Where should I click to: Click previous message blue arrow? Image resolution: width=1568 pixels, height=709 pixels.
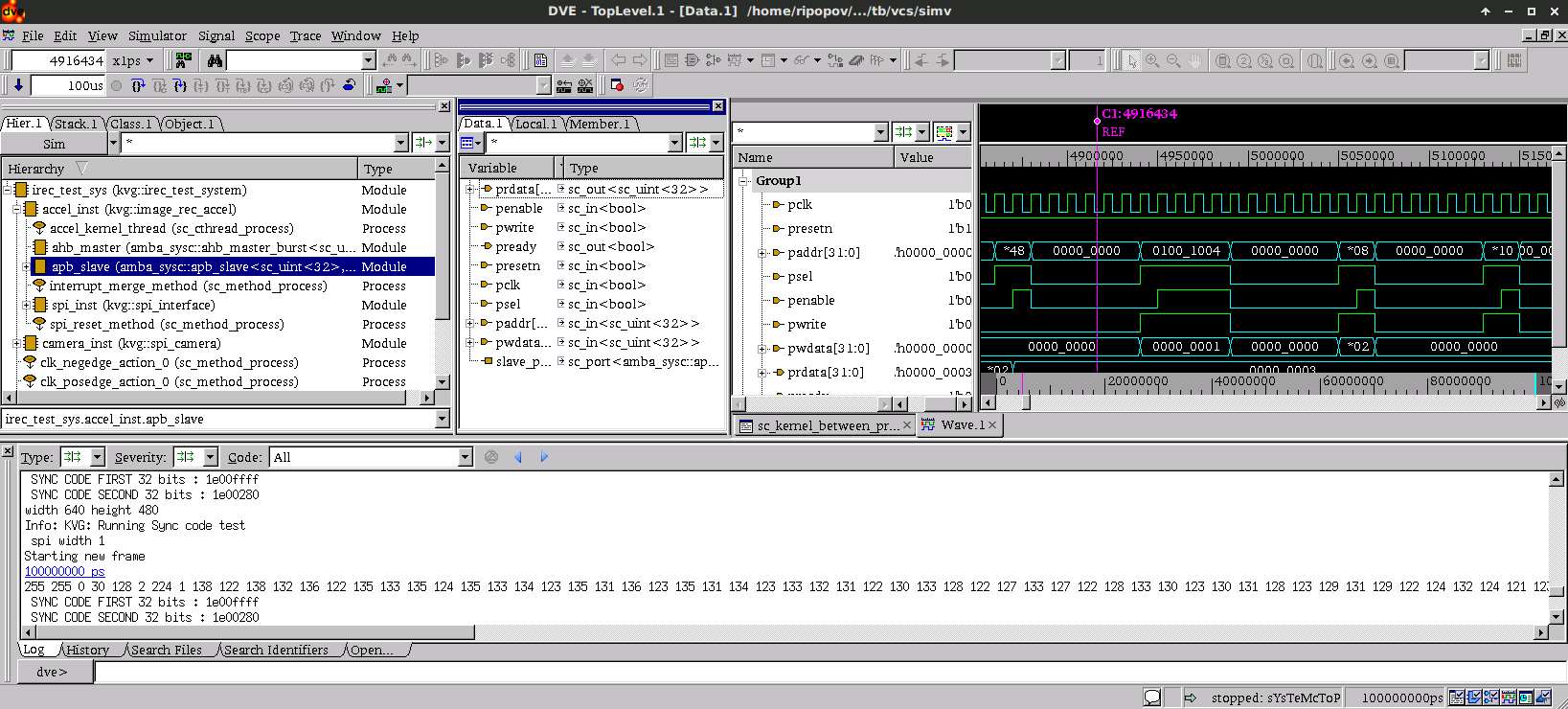tap(518, 457)
